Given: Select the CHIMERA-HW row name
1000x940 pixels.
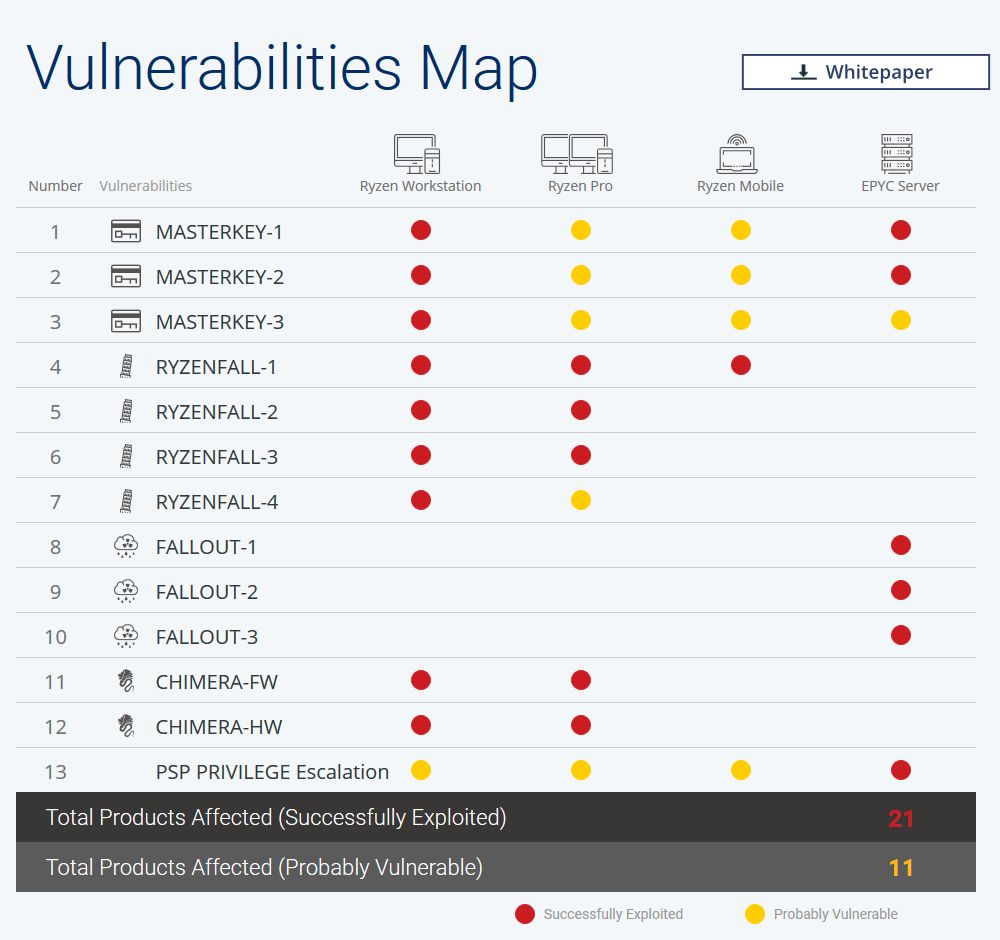Looking at the screenshot, I should pos(219,727).
